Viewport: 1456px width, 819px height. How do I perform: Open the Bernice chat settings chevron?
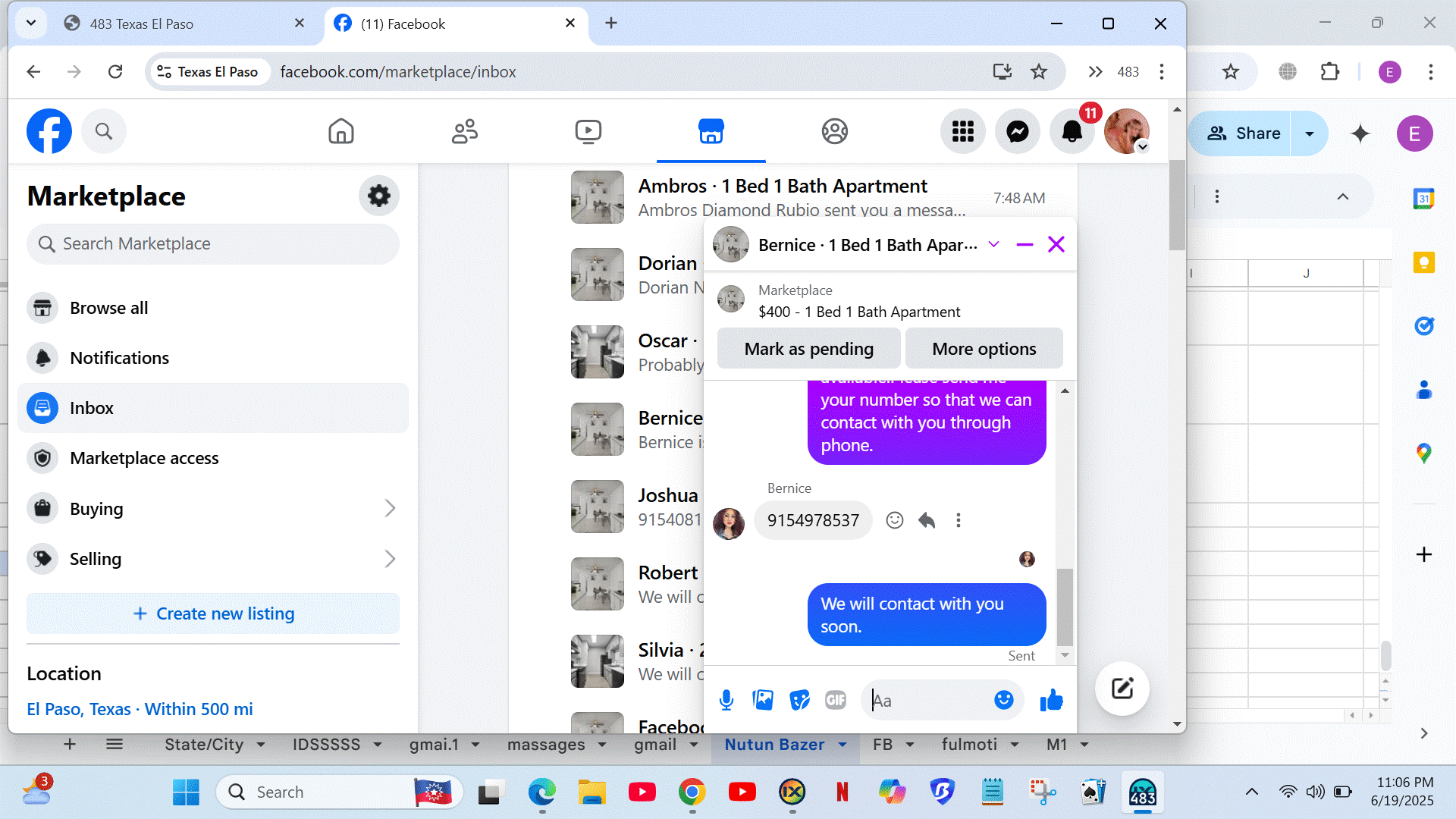(993, 244)
